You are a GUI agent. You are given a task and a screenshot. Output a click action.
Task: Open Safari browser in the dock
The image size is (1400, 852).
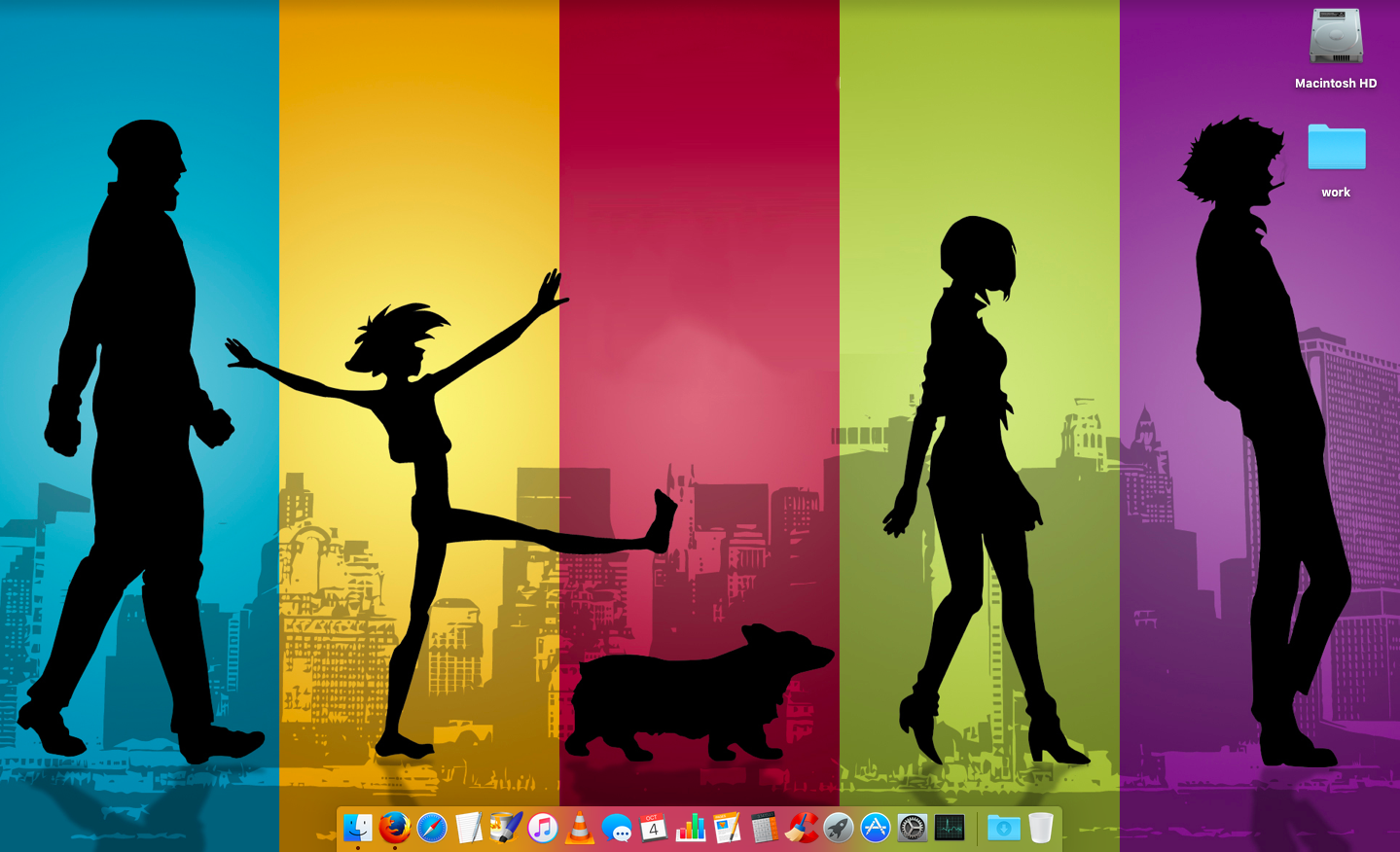point(432,828)
